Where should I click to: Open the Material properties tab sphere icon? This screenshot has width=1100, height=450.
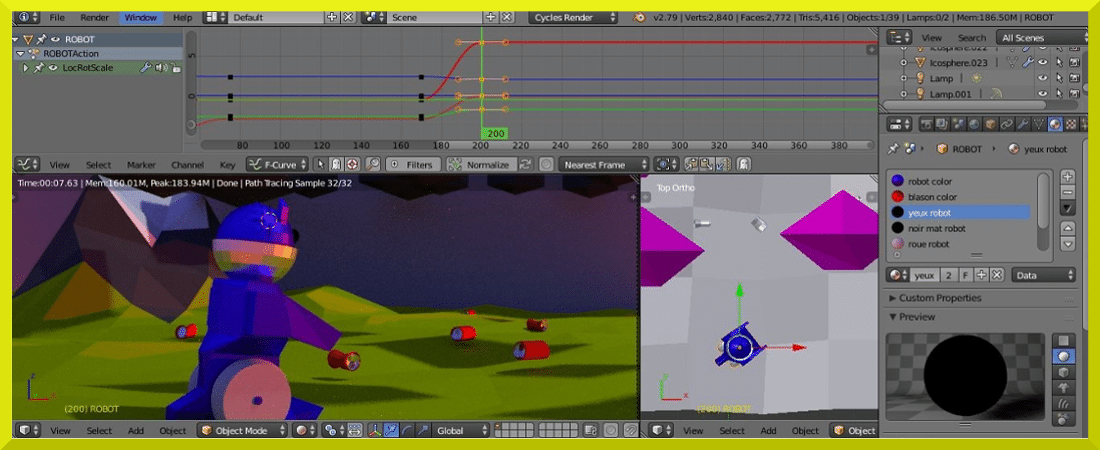1055,124
